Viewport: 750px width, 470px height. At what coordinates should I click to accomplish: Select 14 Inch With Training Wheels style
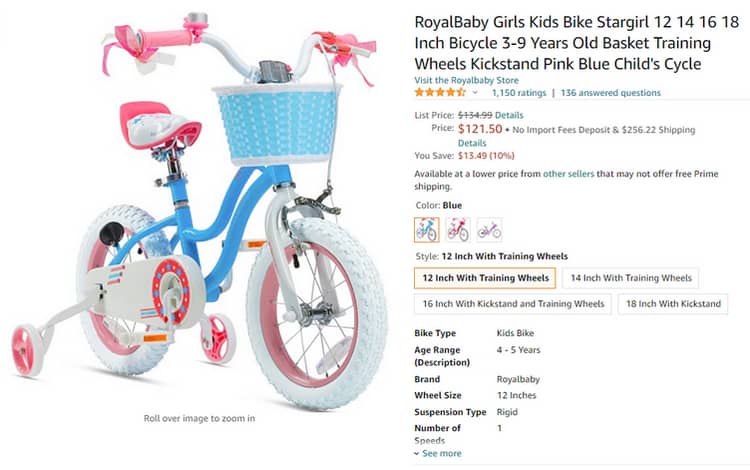click(x=630, y=278)
